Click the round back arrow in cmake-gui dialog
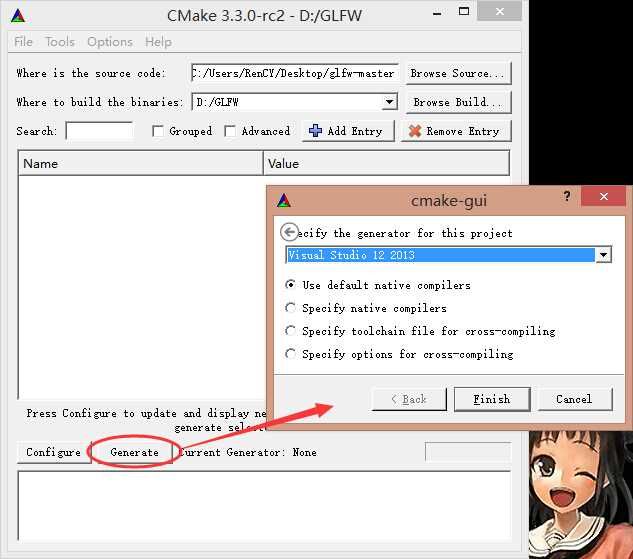The height and width of the screenshot is (559, 633). coord(289,232)
